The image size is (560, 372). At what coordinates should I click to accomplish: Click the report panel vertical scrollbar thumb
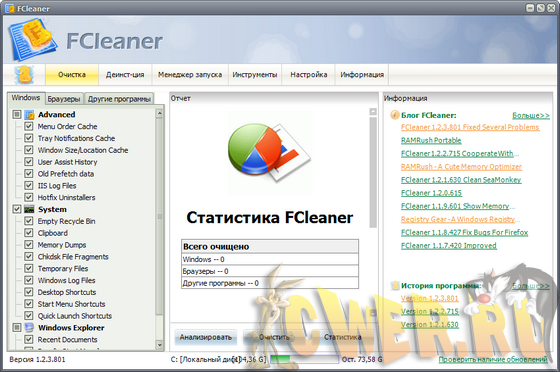[373, 173]
